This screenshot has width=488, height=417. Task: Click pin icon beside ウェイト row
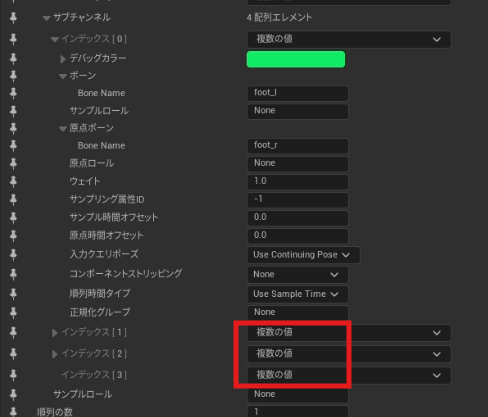tap(13, 181)
